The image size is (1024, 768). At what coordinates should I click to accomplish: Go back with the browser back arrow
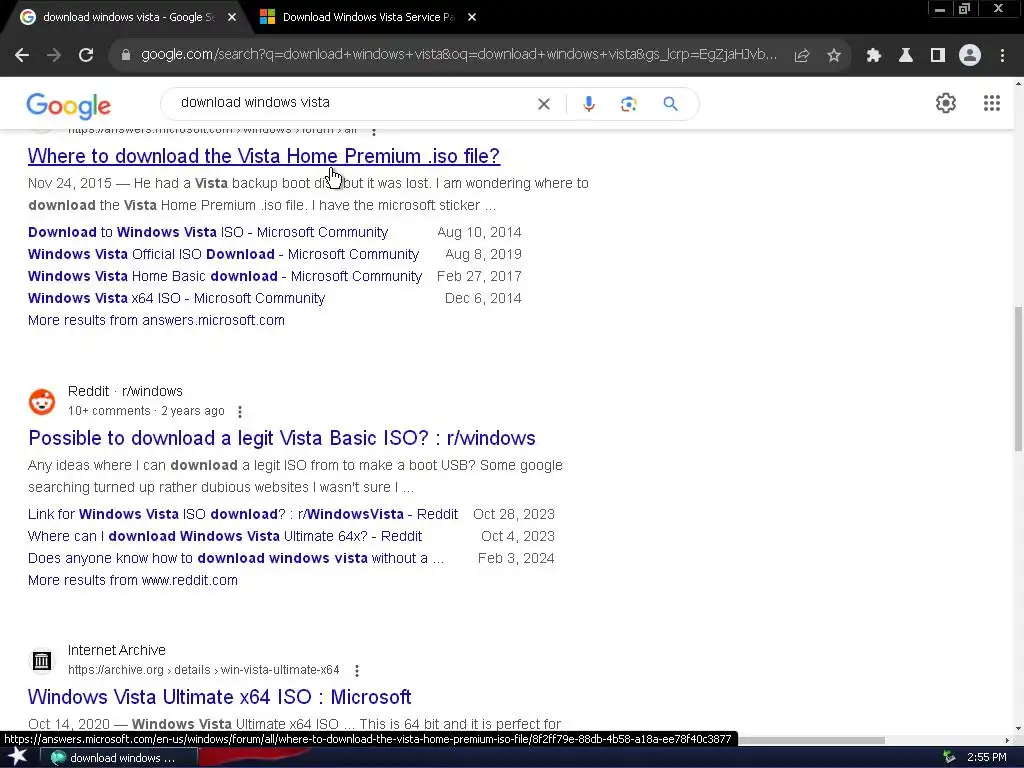point(22,56)
